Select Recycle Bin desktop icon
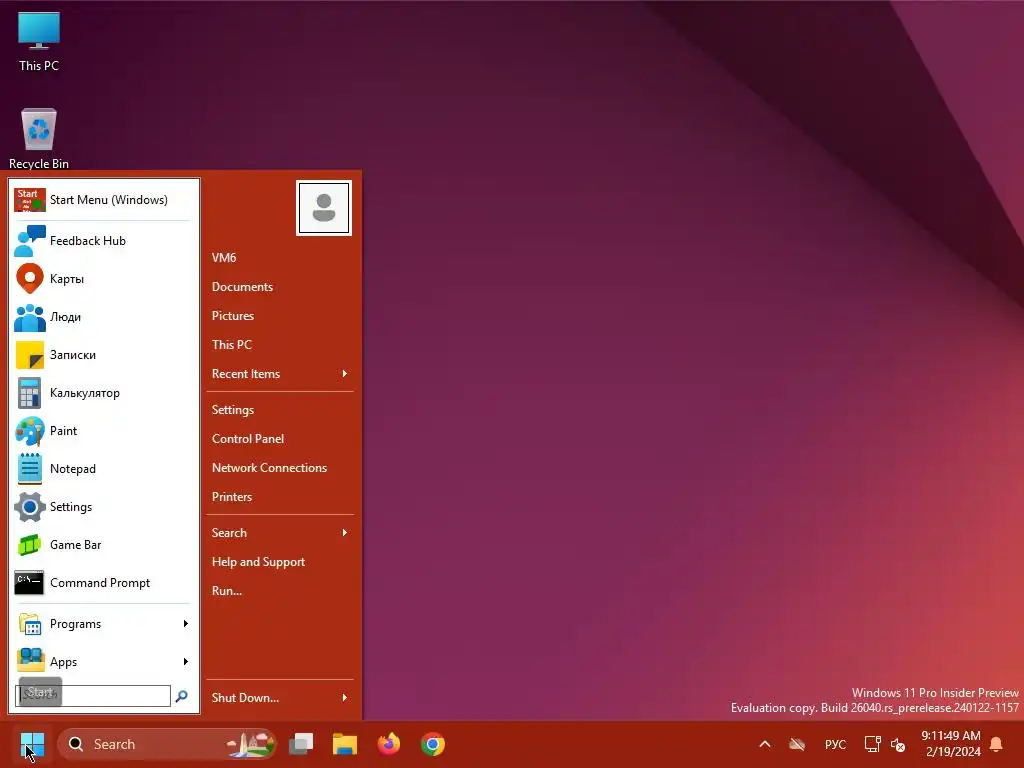 [x=39, y=138]
